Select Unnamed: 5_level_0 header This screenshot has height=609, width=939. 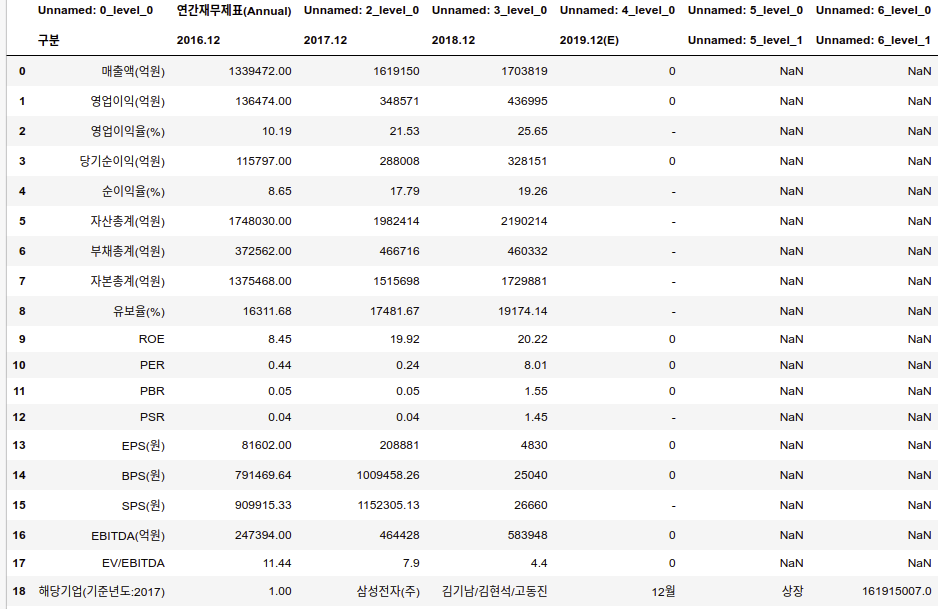745,10
